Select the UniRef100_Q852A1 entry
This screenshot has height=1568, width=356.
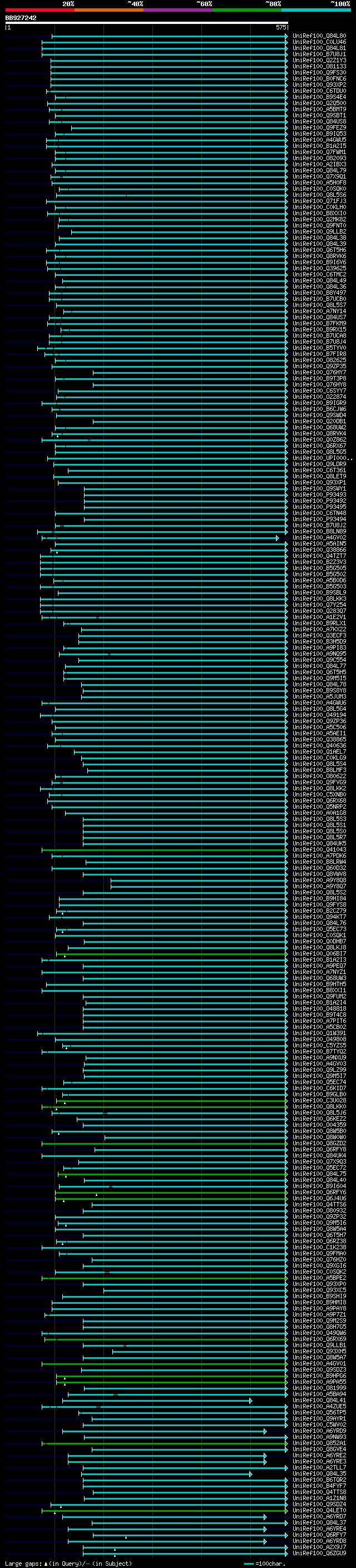click(x=319, y=1443)
